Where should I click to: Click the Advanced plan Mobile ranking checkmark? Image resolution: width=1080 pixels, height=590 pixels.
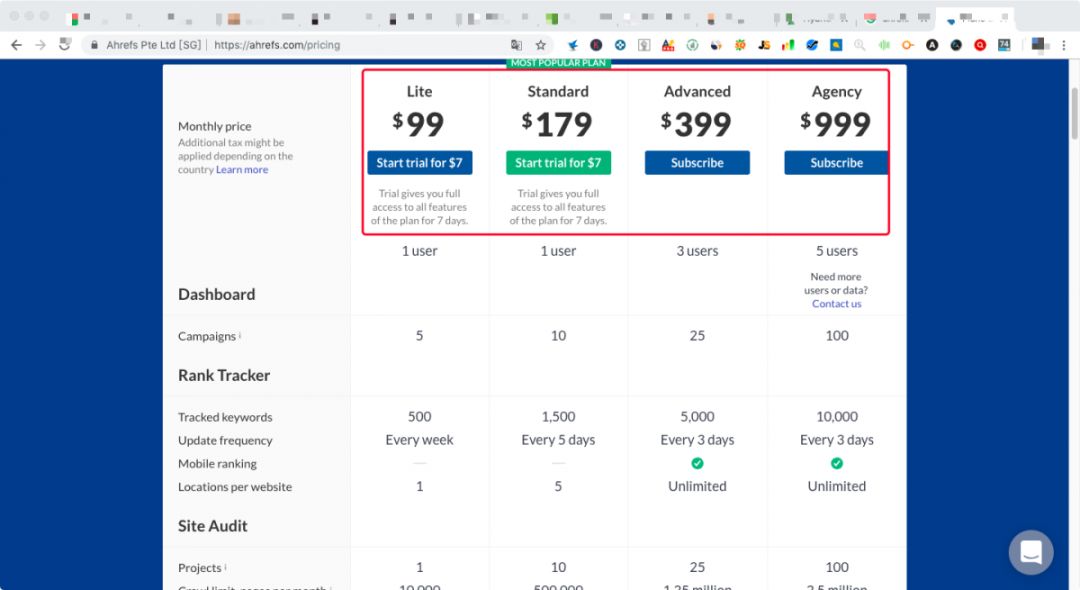click(x=697, y=463)
